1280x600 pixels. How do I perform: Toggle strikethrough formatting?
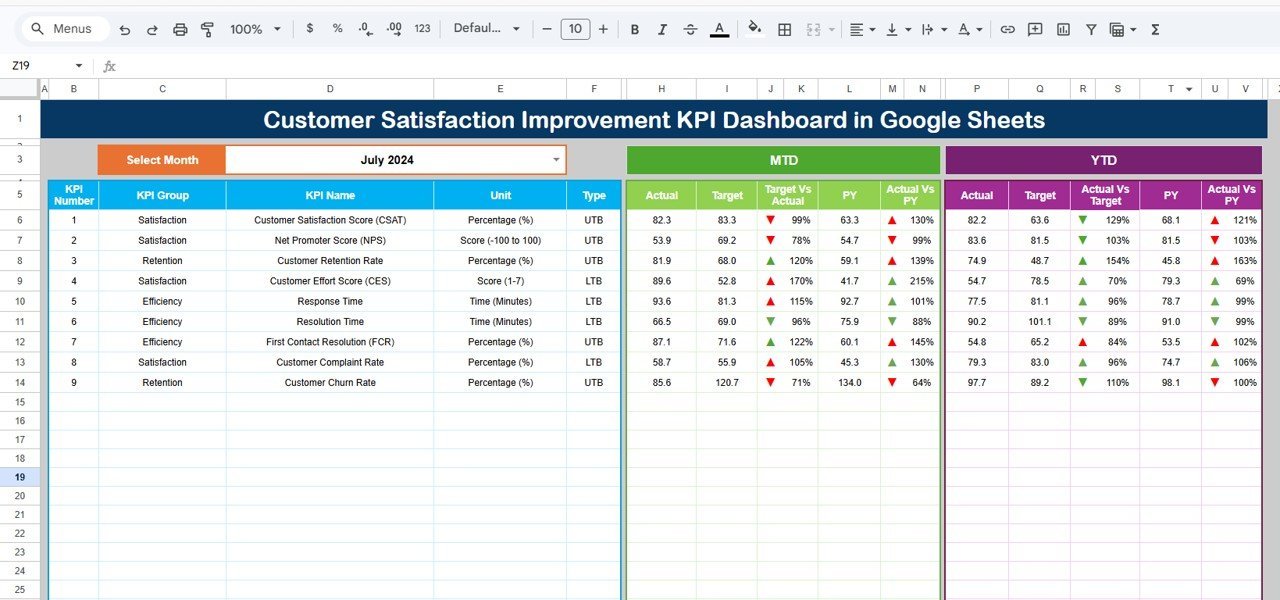pyautogui.click(x=690, y=29)
